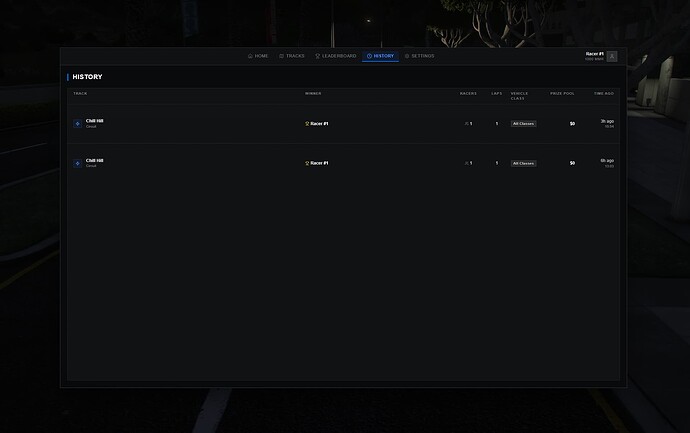This screenshot has height=433, width=690.
Task: Click the Prize Pool column header
Action: tap(562, 93)
